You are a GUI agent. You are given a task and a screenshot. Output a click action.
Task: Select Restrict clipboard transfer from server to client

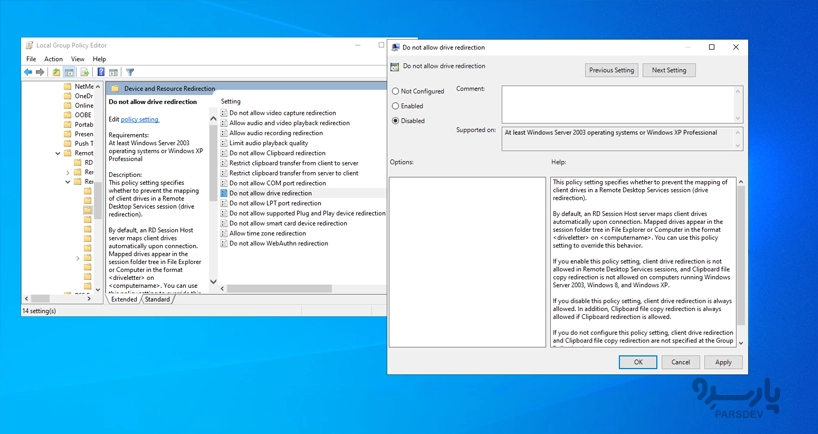pyautogui.click(x=294, y=173)
